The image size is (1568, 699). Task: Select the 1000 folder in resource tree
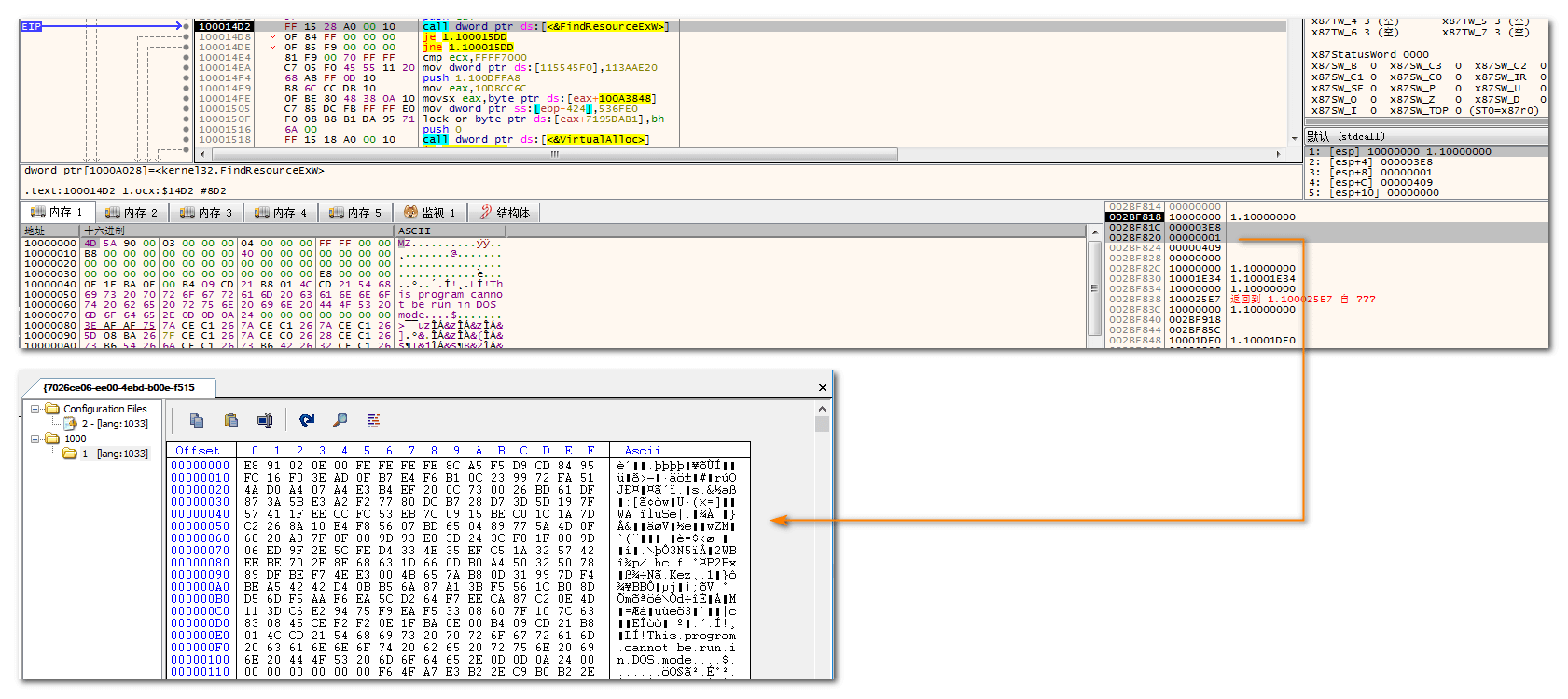(75, 439)
